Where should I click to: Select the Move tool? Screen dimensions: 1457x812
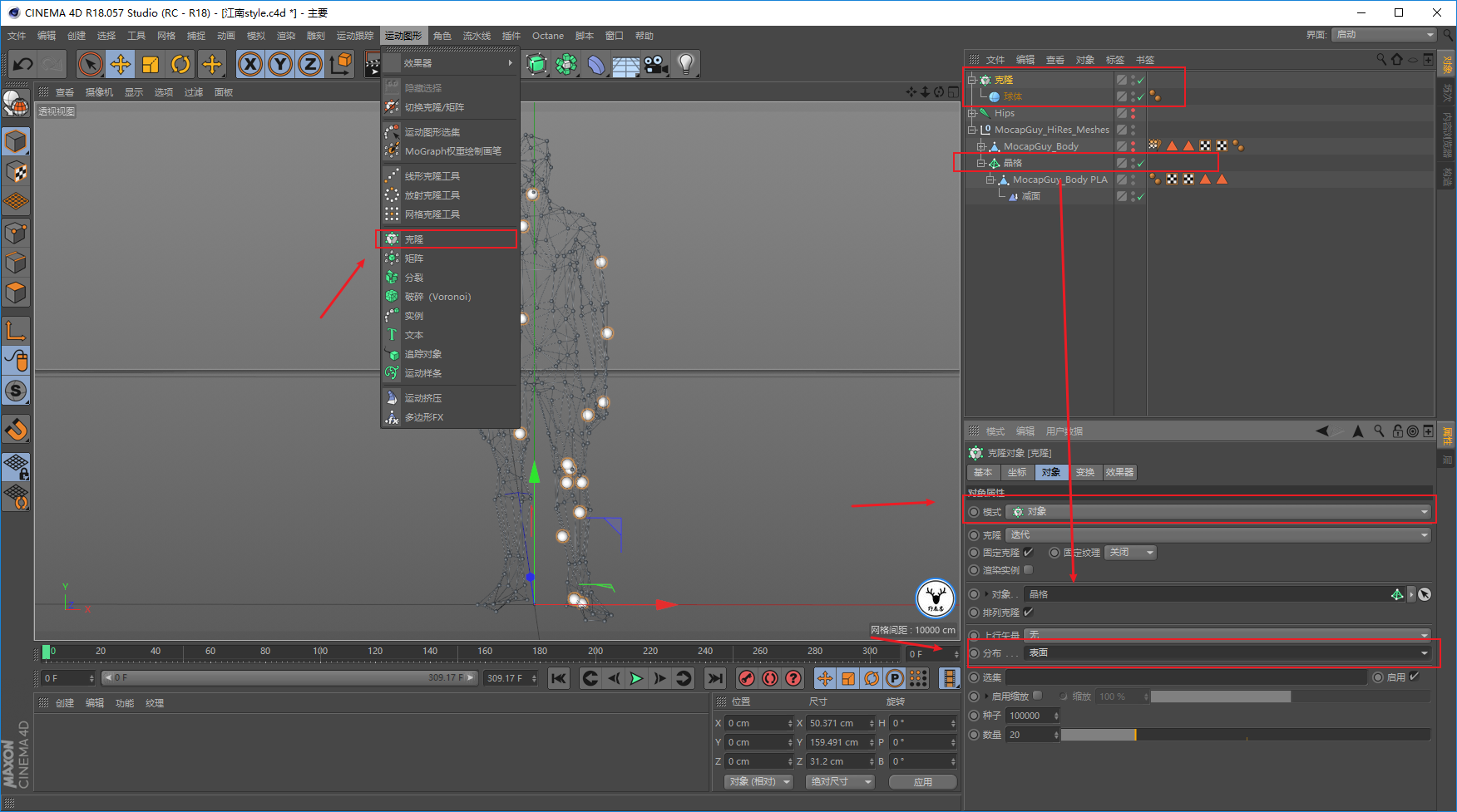(x=121, y=64)
